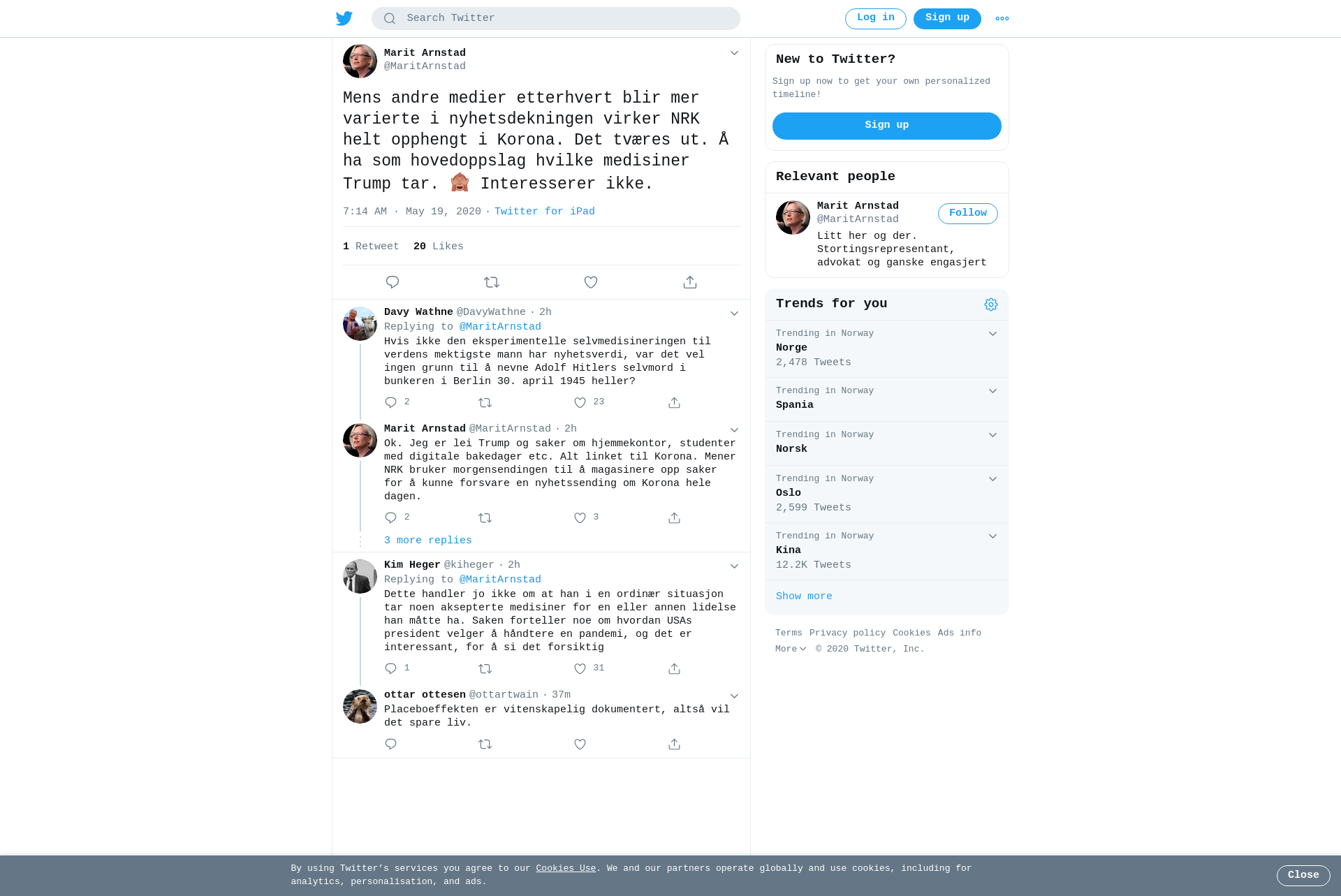Image resolution: width=1341 pixels, height=896 pixels.
Task: Open the three-dot more menu in header
Action: [x=1002, y=19]
